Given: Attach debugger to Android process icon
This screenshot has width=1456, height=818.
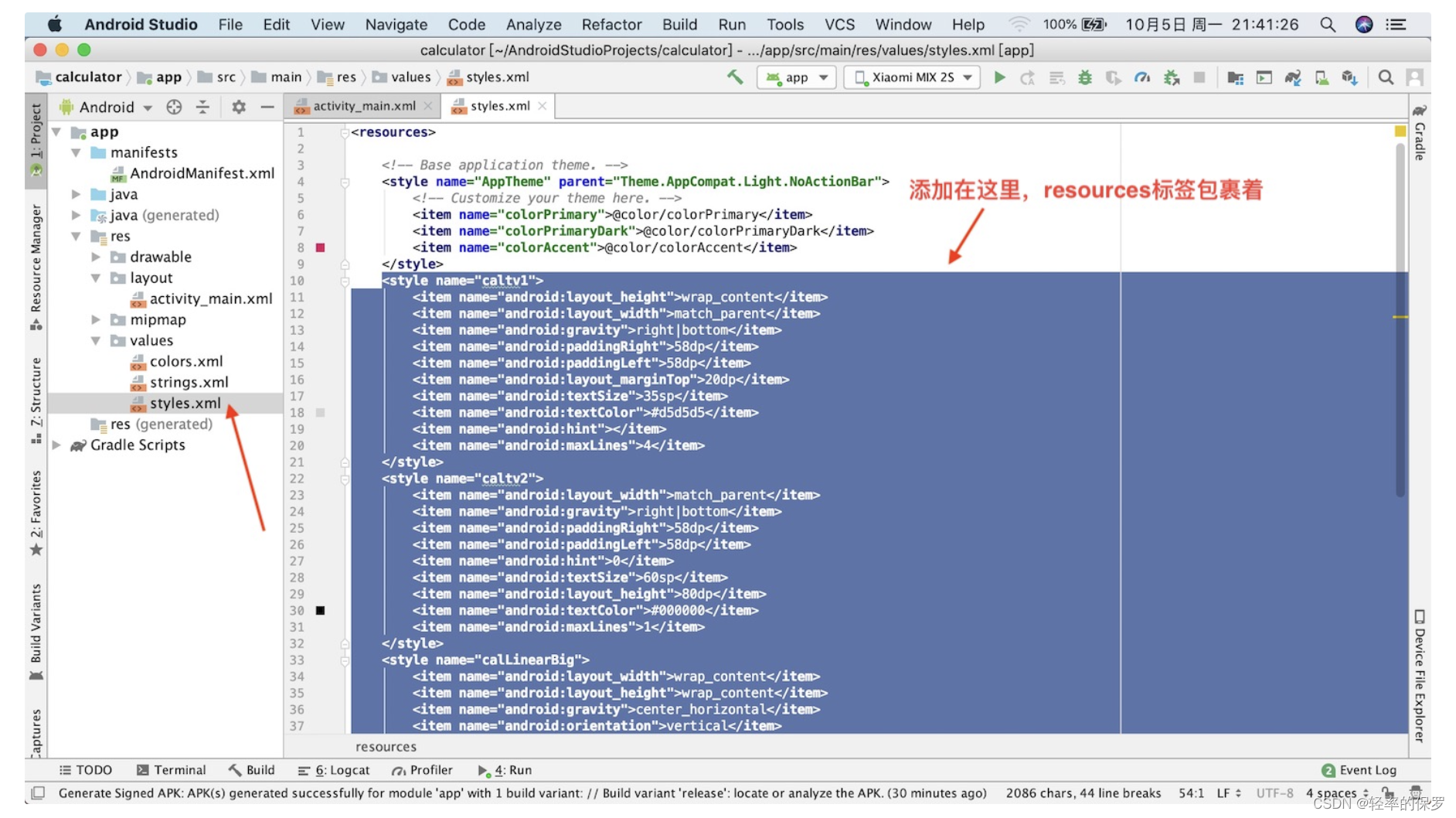Looking at the screenshot, I should (x=1172, y=77).
